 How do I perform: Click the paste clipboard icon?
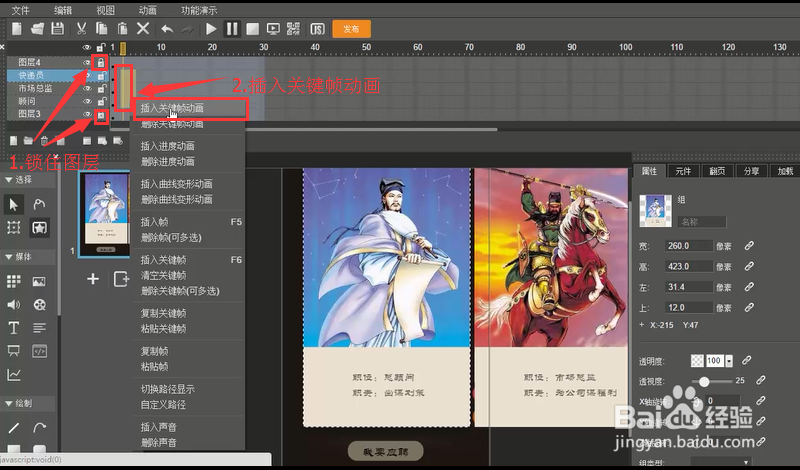point(122,29)
